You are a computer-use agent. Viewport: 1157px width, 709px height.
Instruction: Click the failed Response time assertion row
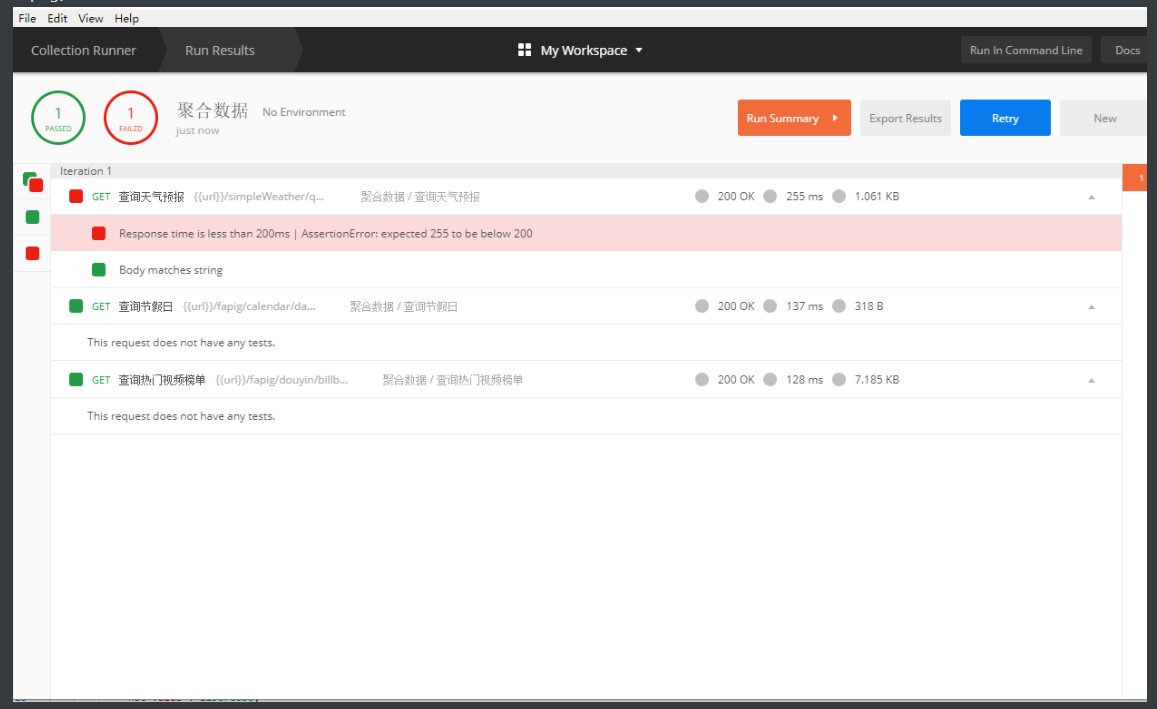point(586,233)
